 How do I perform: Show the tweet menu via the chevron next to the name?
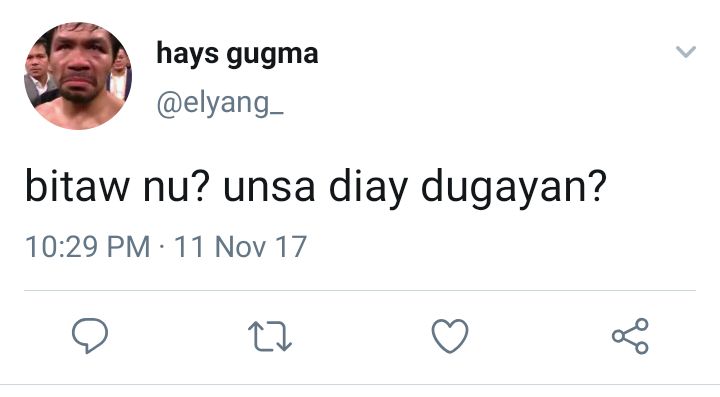click(686, 51)
